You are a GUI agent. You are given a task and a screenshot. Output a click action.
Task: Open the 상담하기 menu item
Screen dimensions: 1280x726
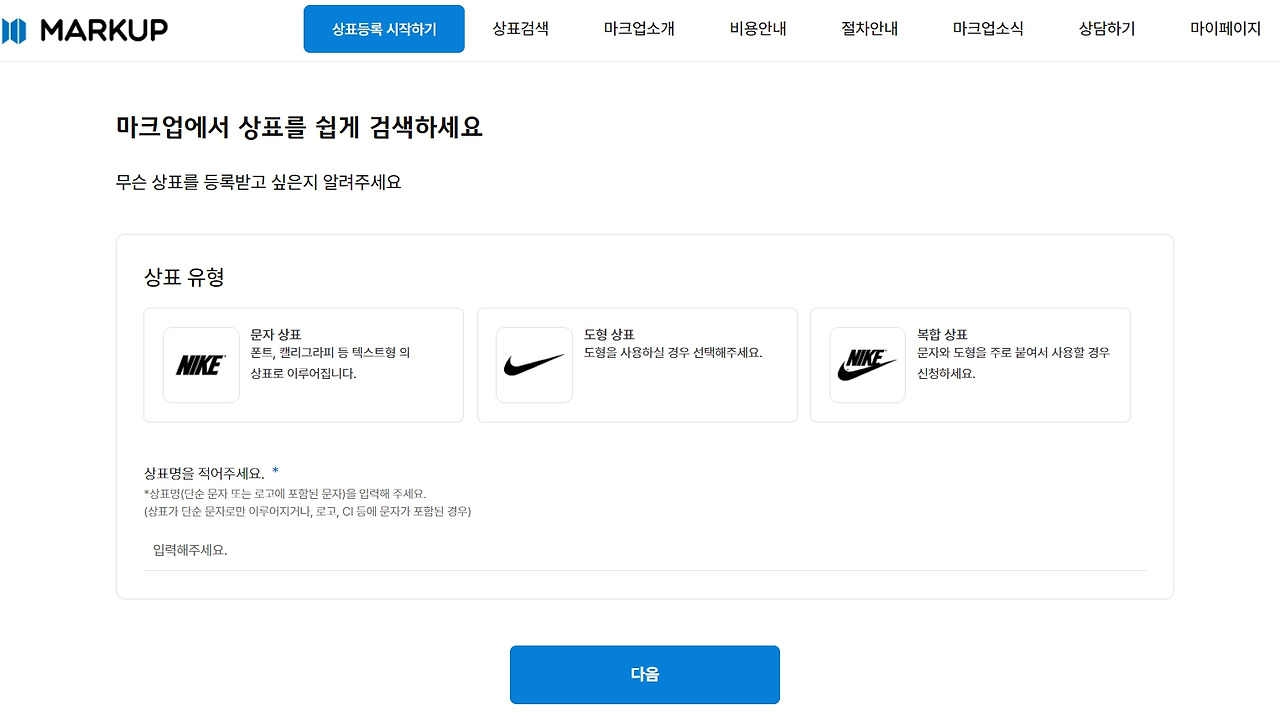coord(1107,29)
